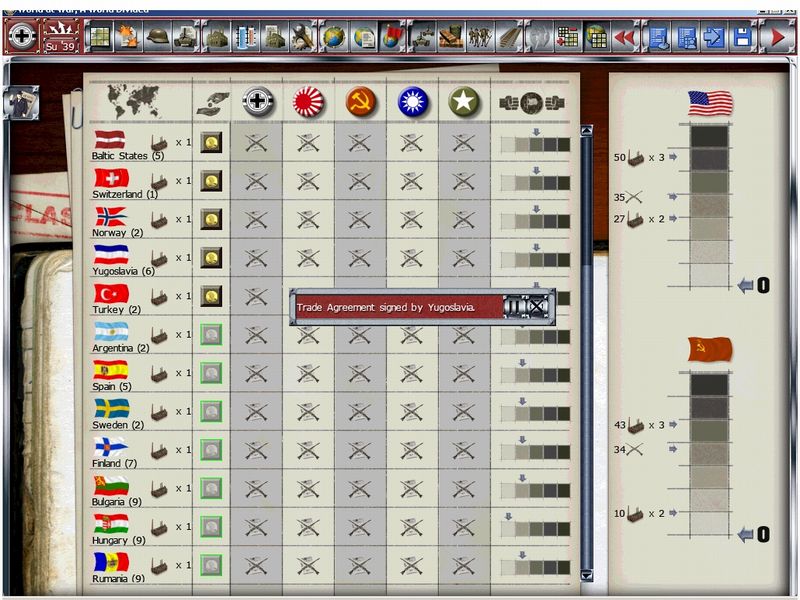Click the USA flag in right panel
The height and width of the screenshot is (600, 800).
[x=710, y=104]
